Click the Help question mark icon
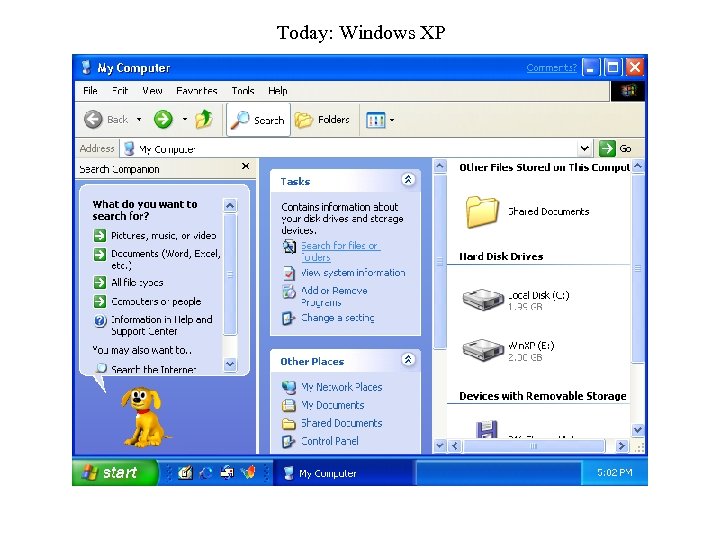 pyautogui.click(x=100, y=321)
